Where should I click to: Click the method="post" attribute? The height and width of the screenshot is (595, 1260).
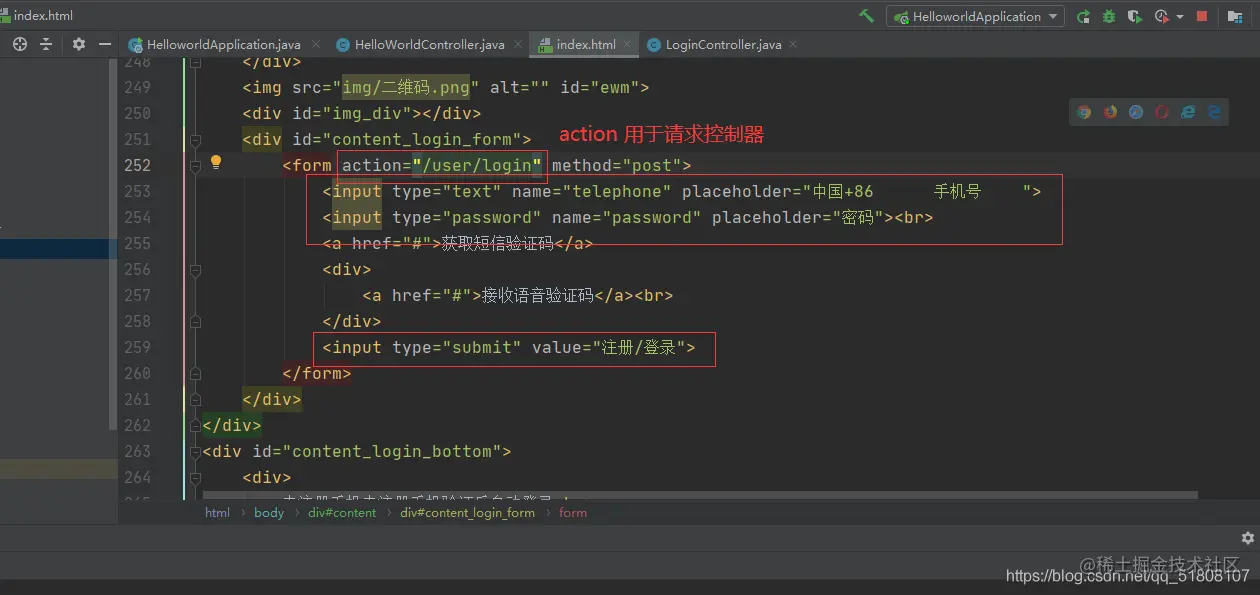[x=616, y=166]
